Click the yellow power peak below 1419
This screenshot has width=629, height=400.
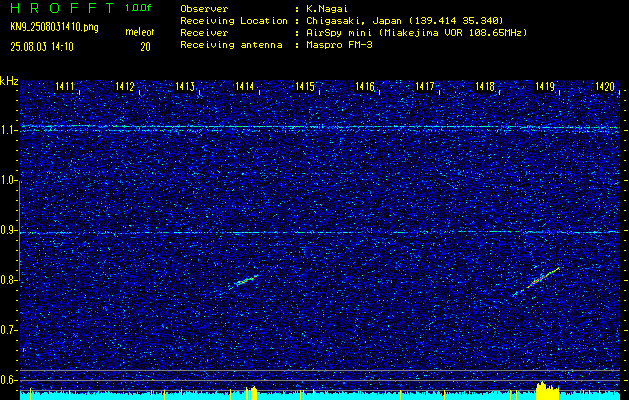(x=547, y=391)
